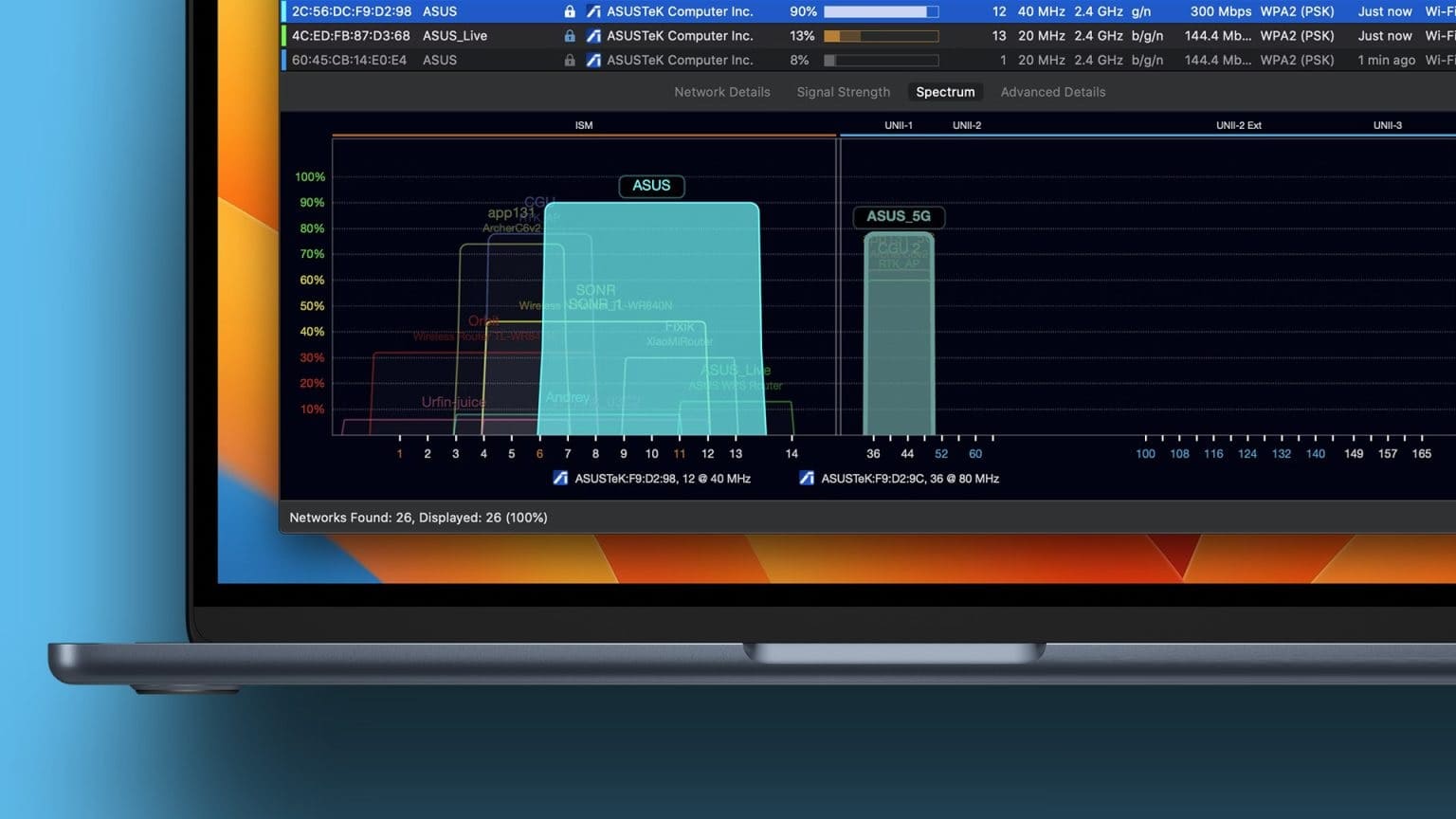Select the row with MAC 4C:ED:FB:87:D3:68
Screen dimensions: 1456x819
point(867,36)
